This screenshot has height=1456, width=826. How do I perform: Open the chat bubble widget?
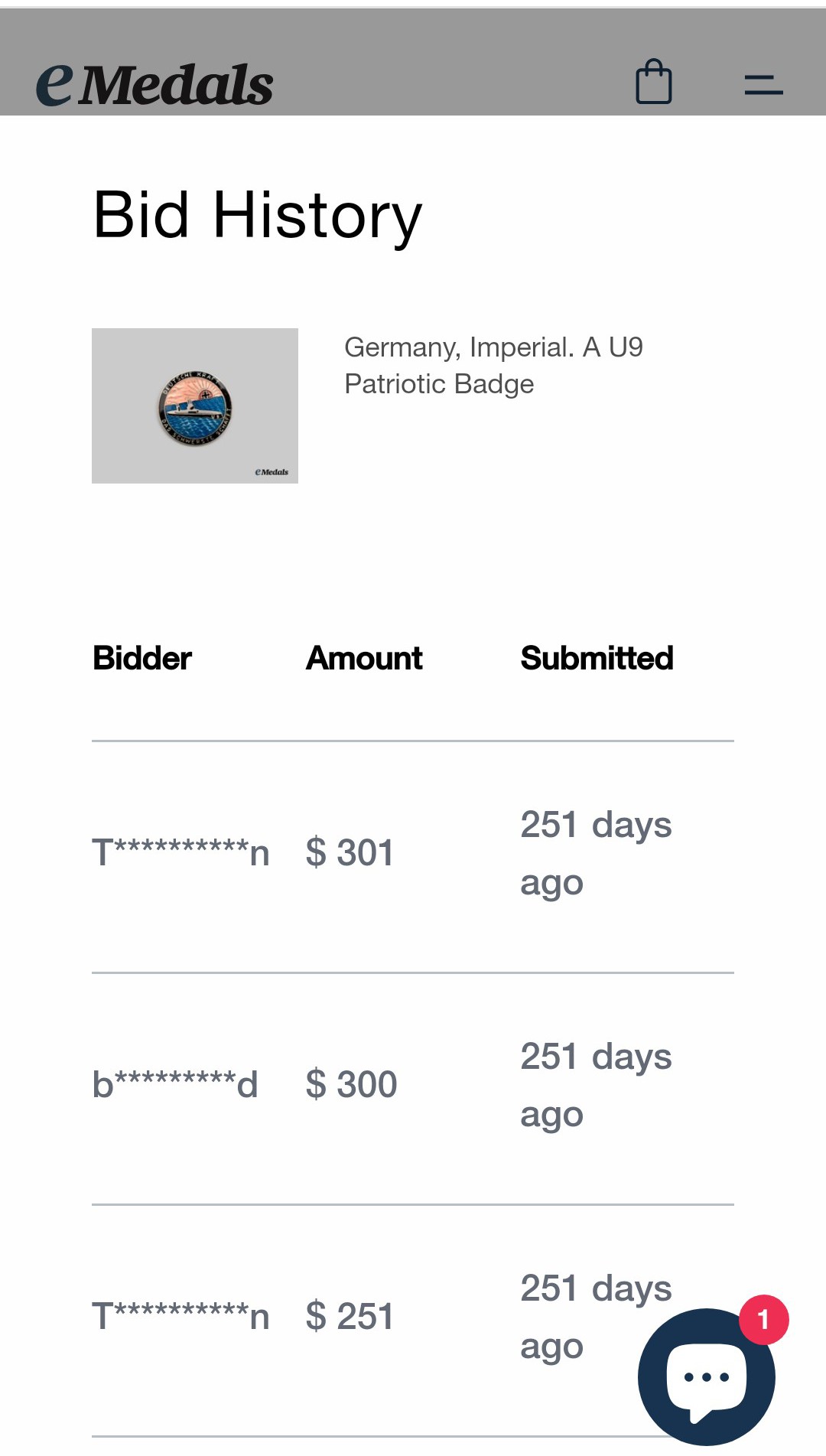[706, 1376]
